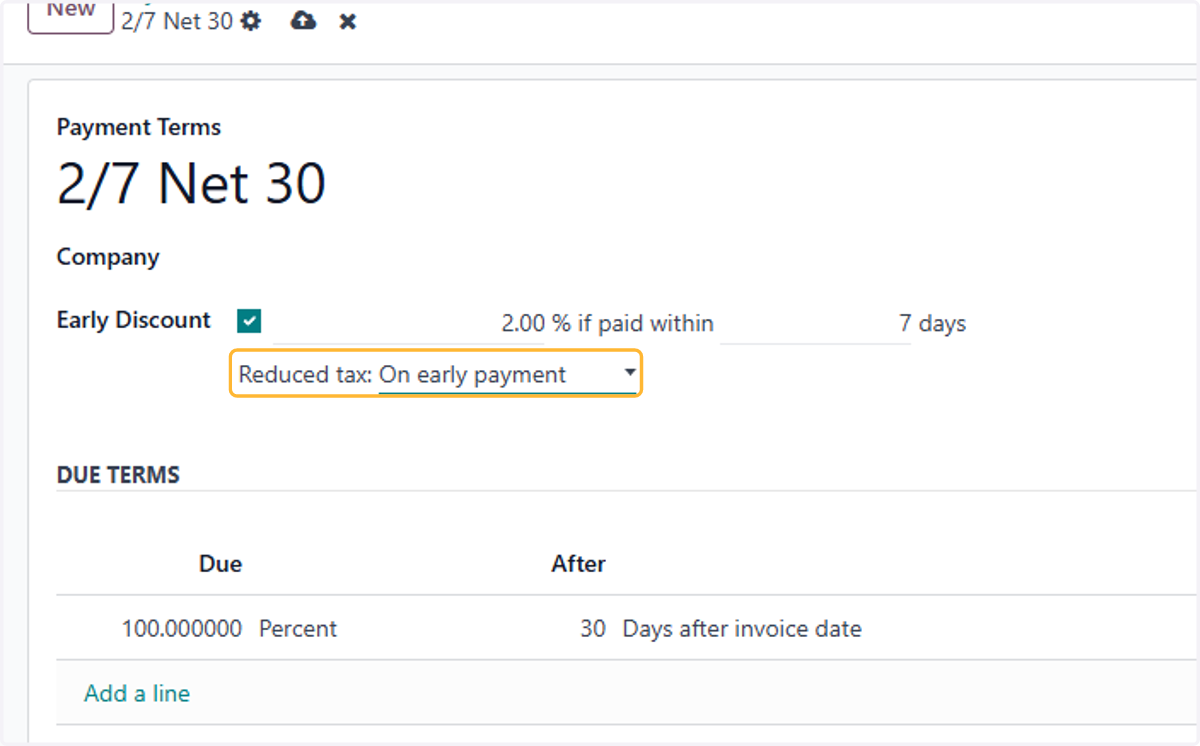Open the gear actions menu beside 2/7 Net 30

pyautogui.click(x=251, y=21)
